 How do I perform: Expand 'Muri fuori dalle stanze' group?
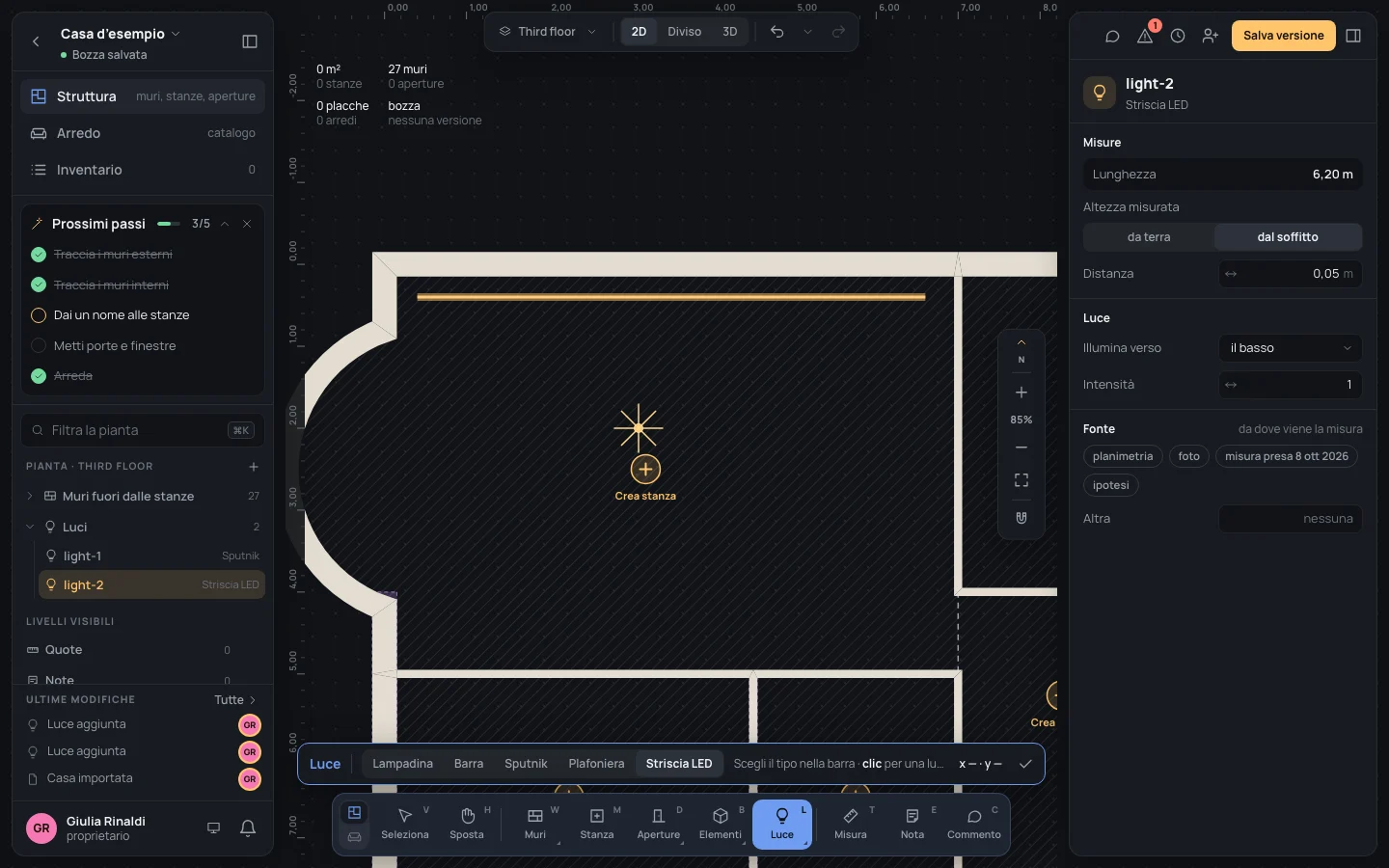pyautogui.click(x=30, y=496)
